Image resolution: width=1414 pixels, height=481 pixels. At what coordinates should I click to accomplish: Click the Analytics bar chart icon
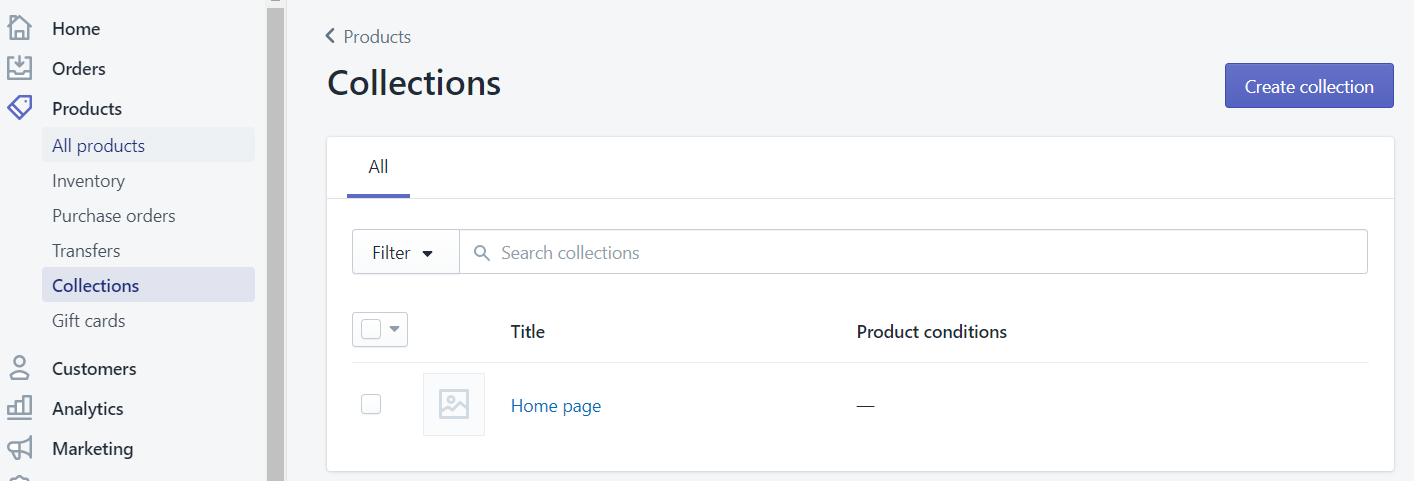(20, 408)
